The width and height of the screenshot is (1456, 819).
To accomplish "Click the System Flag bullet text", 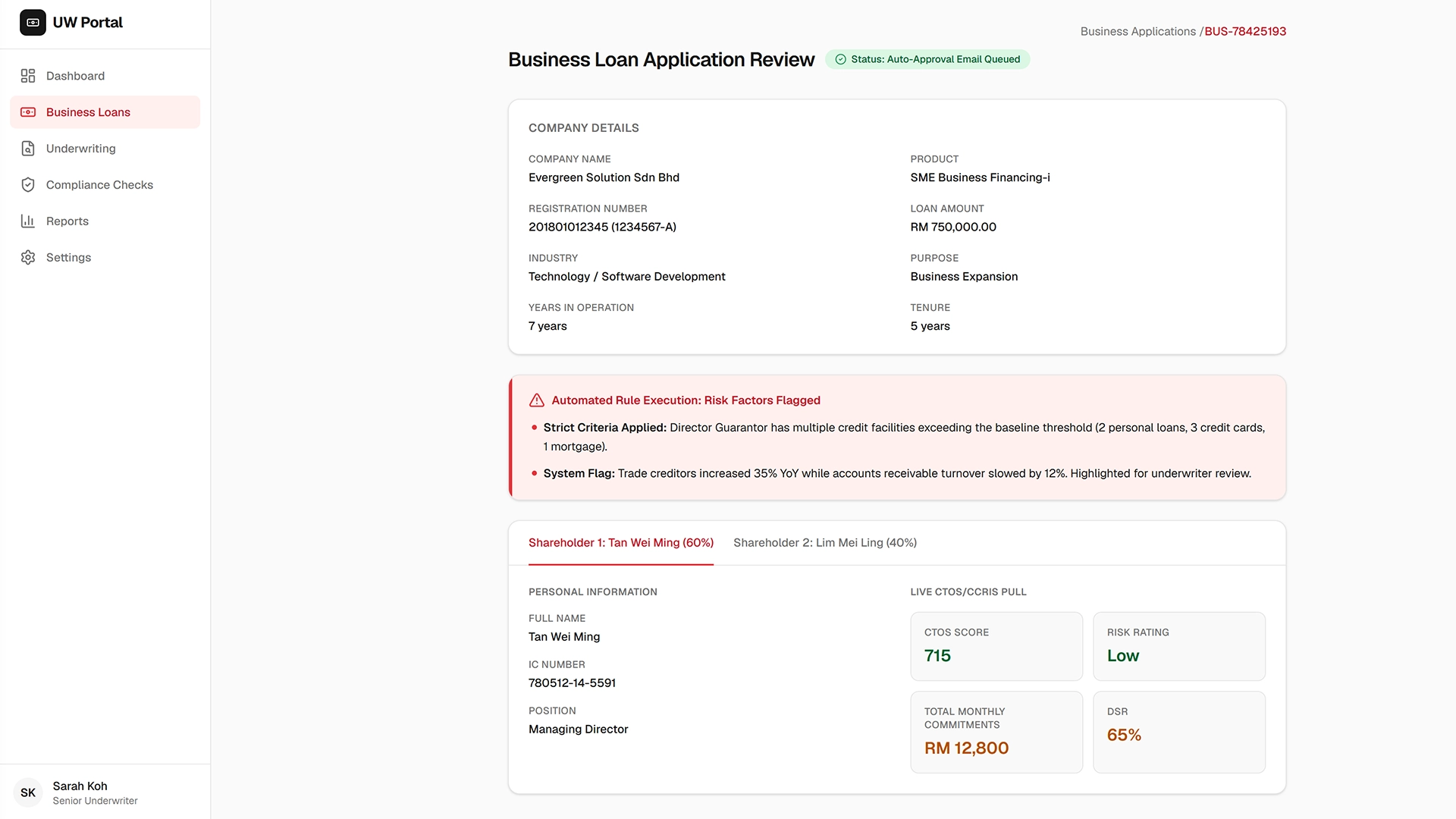I will 897,473.
